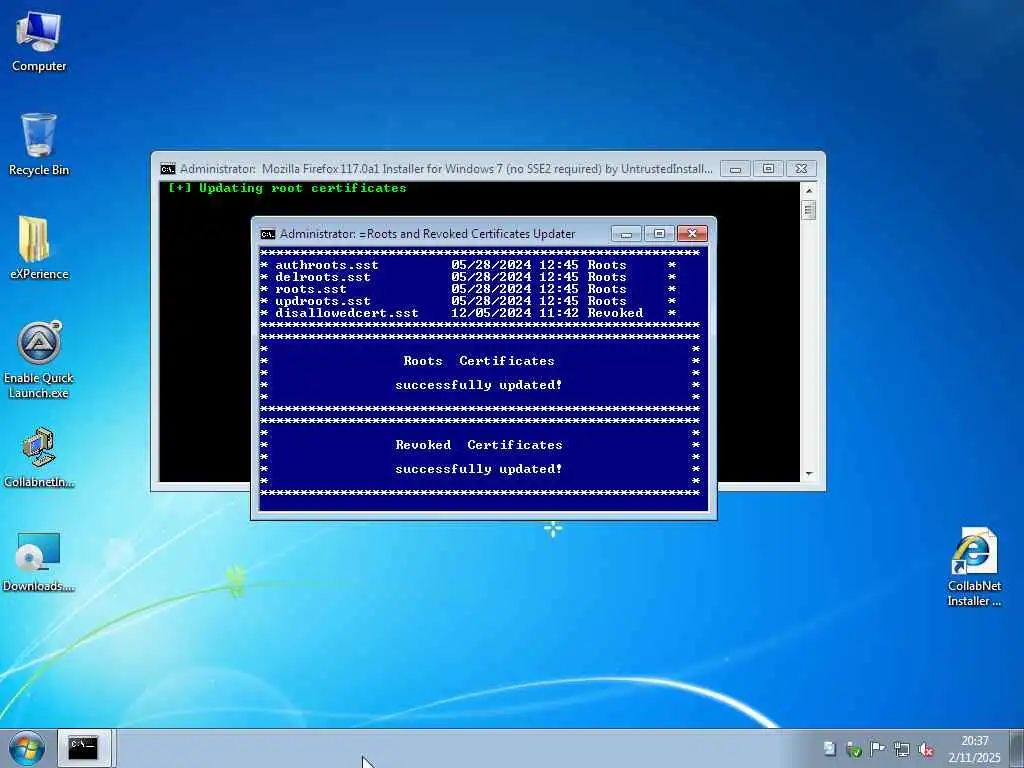The image size is (1024, 768).
Task: Select the CollabnetIn... desktop icon
Action: [39, 457]
